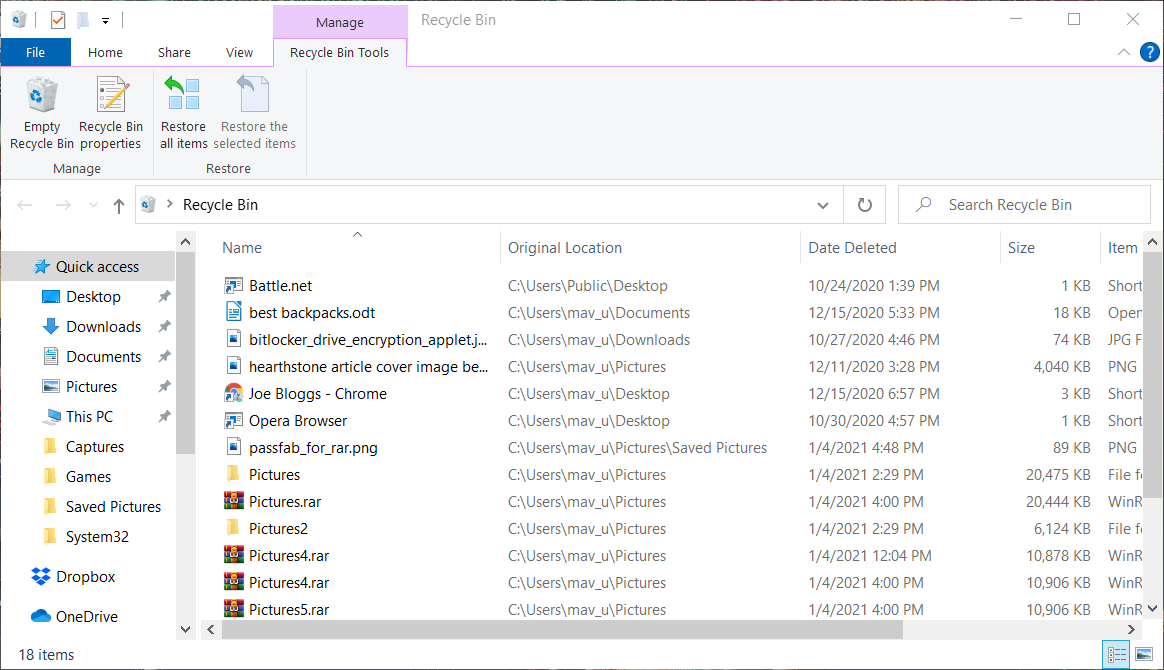Select Documents in Quick access

(103, 357)
